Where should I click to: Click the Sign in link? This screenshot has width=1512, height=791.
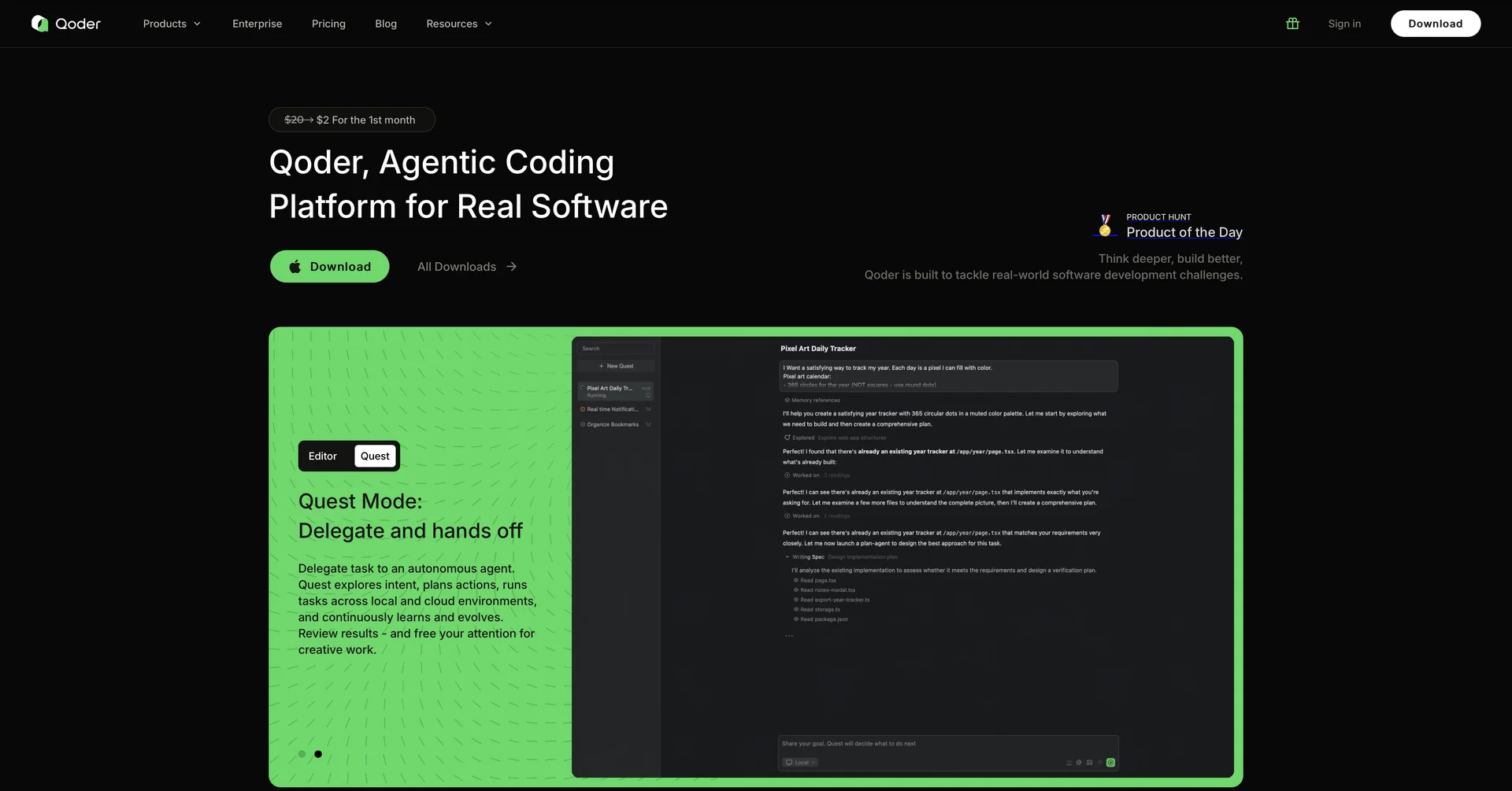(x=1344, y=24)
